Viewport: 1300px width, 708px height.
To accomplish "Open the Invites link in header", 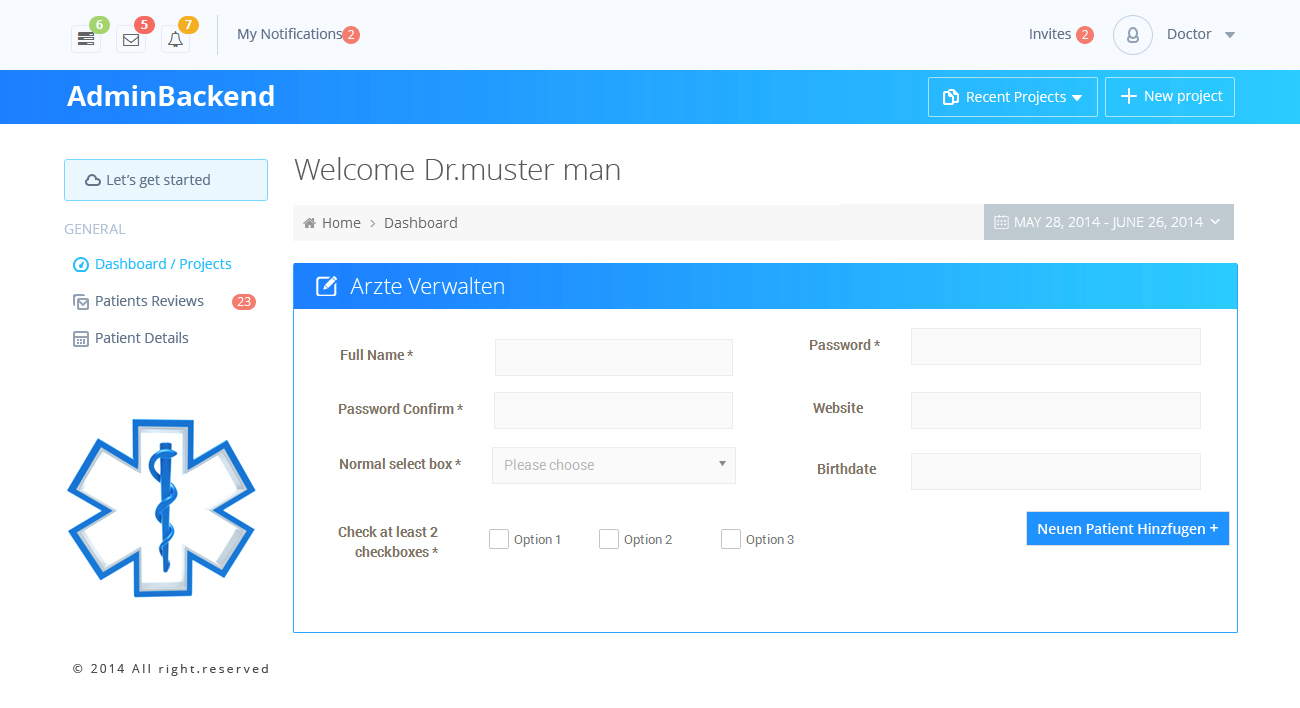I will click(1050, 34).
